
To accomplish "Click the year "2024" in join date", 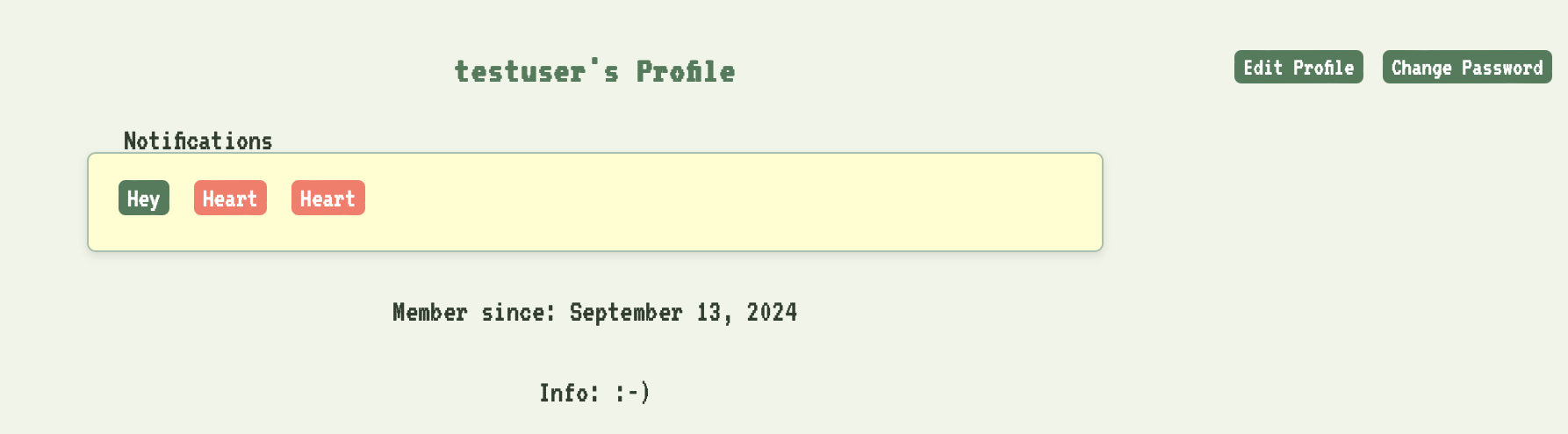I will pyautogui.click(x=771, y=312).
